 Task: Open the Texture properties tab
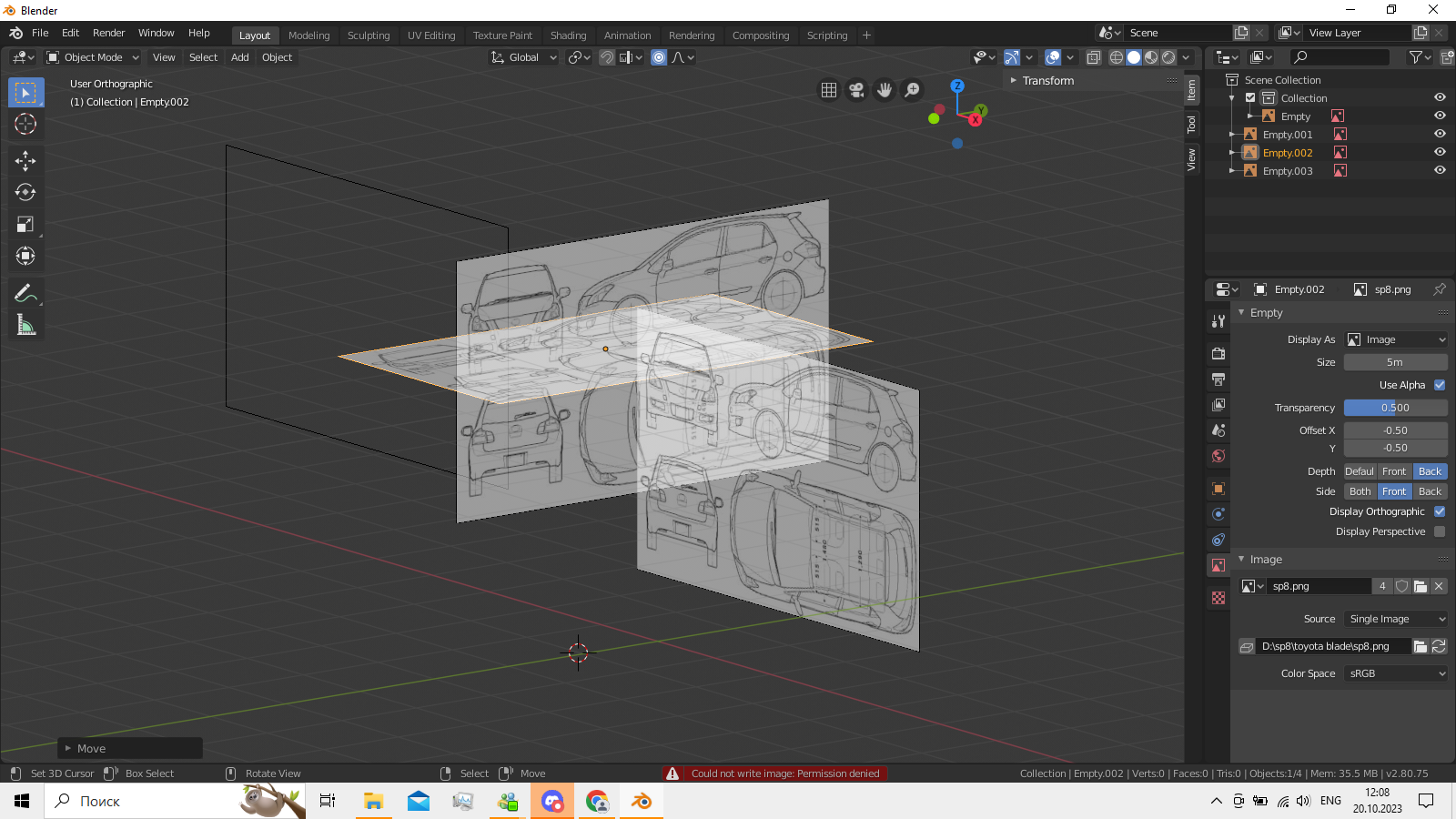pos(1218,598)
